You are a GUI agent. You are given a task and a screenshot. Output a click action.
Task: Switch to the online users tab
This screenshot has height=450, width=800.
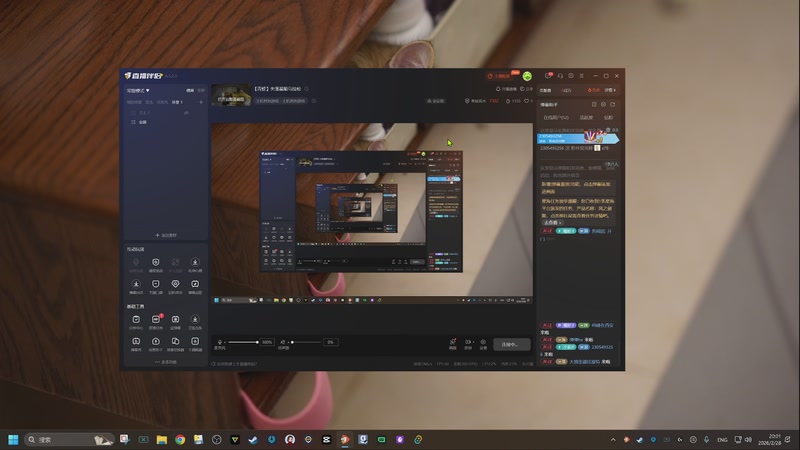click(x=556, y=118)
